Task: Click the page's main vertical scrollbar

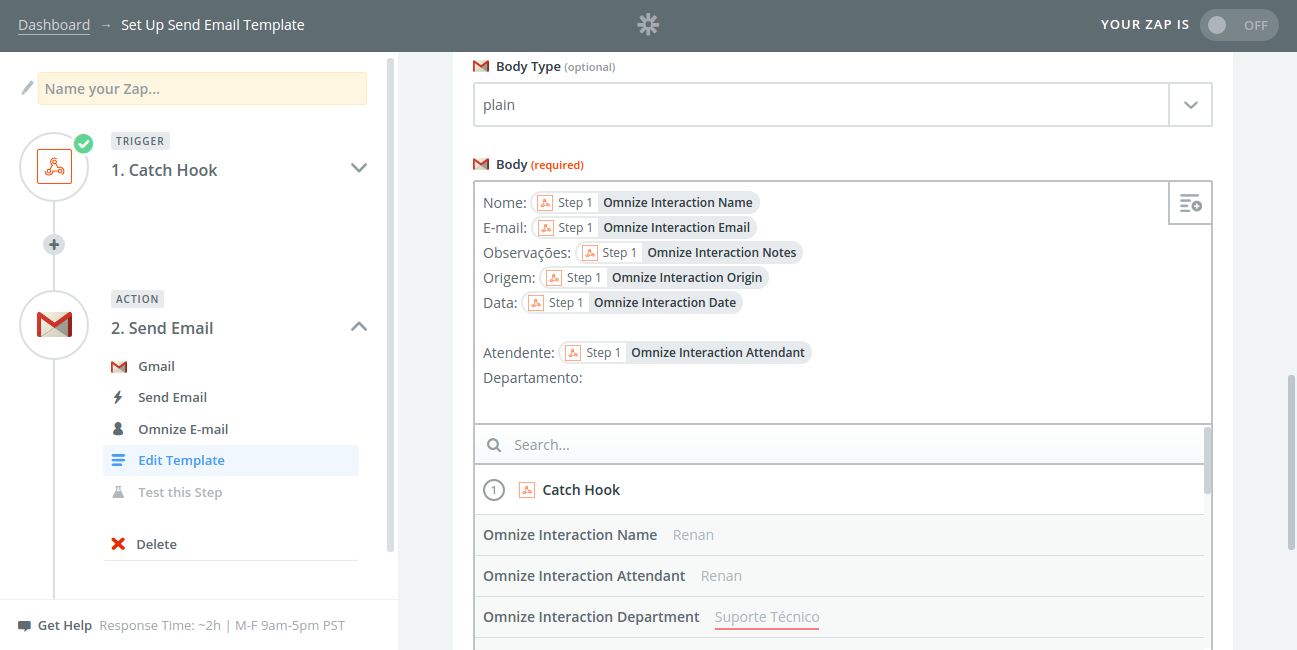Action: [x=1291, y=462]
